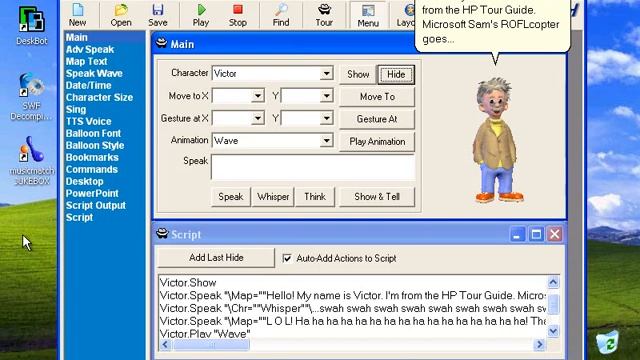Open Script Output from the sidebar

tap(96, 205)
